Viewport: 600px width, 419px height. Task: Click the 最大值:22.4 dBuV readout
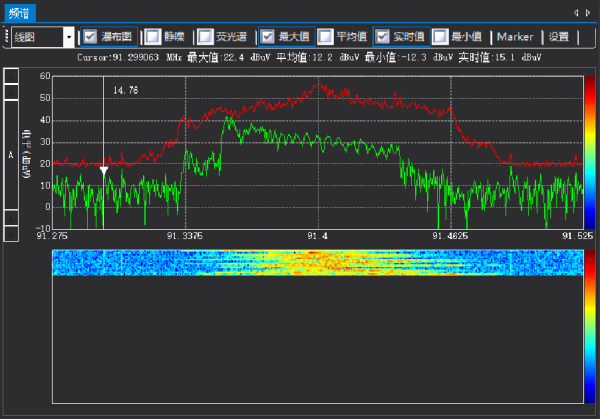click(228, 58)
